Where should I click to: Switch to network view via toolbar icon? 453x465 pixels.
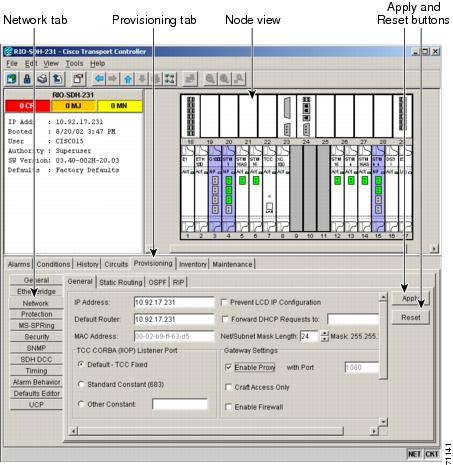[170, 79]
